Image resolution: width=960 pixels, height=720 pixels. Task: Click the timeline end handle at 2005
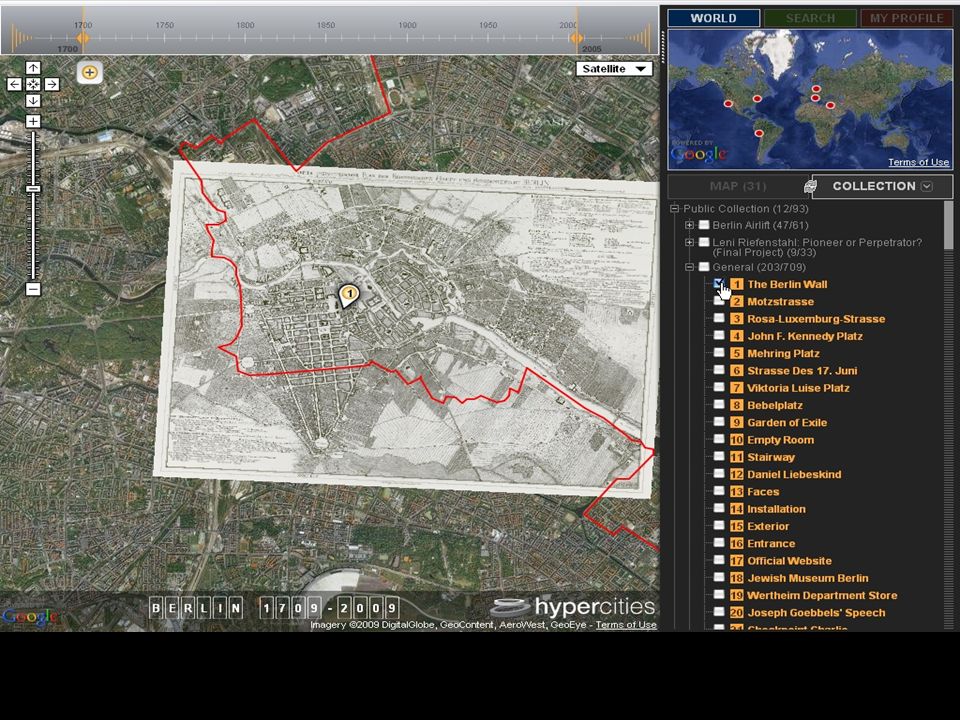point(576,38)
